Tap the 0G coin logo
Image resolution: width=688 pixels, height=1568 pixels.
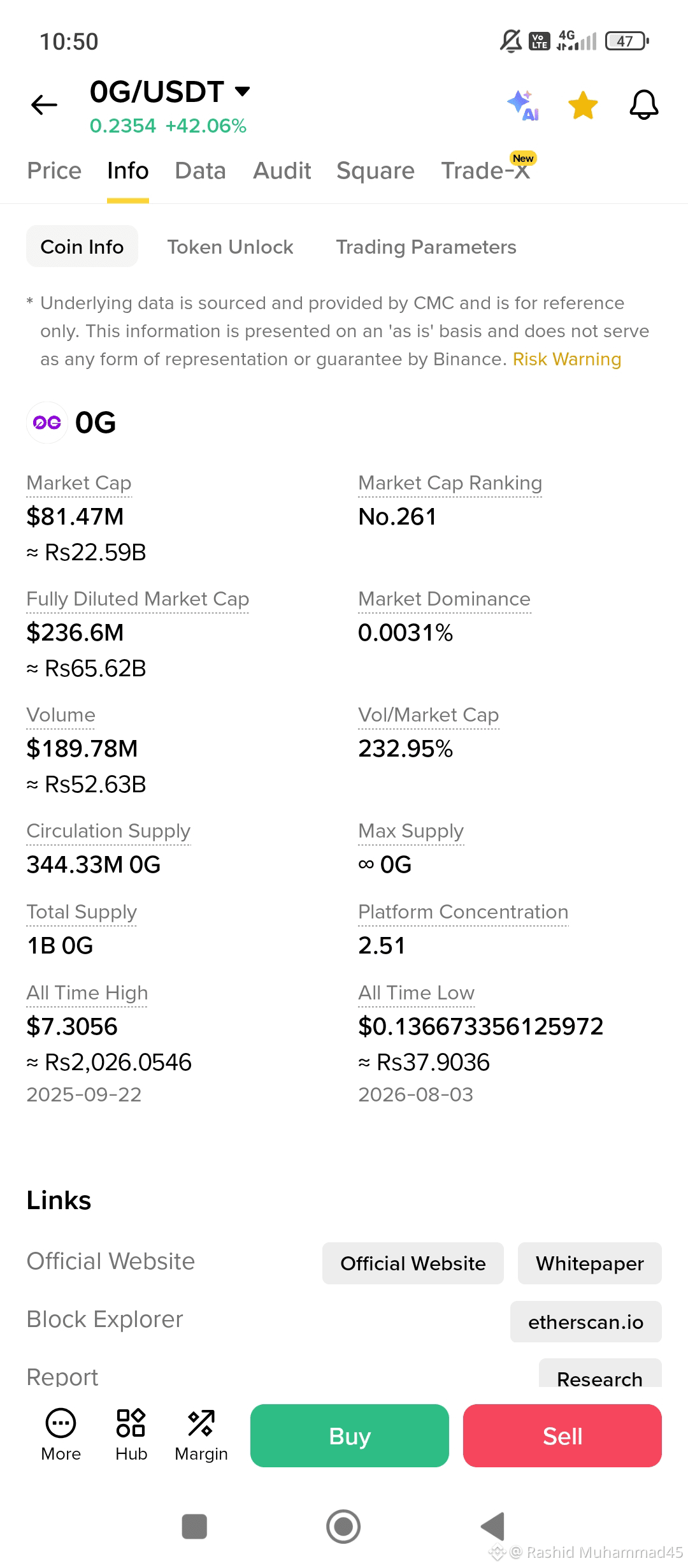(47, 423)
